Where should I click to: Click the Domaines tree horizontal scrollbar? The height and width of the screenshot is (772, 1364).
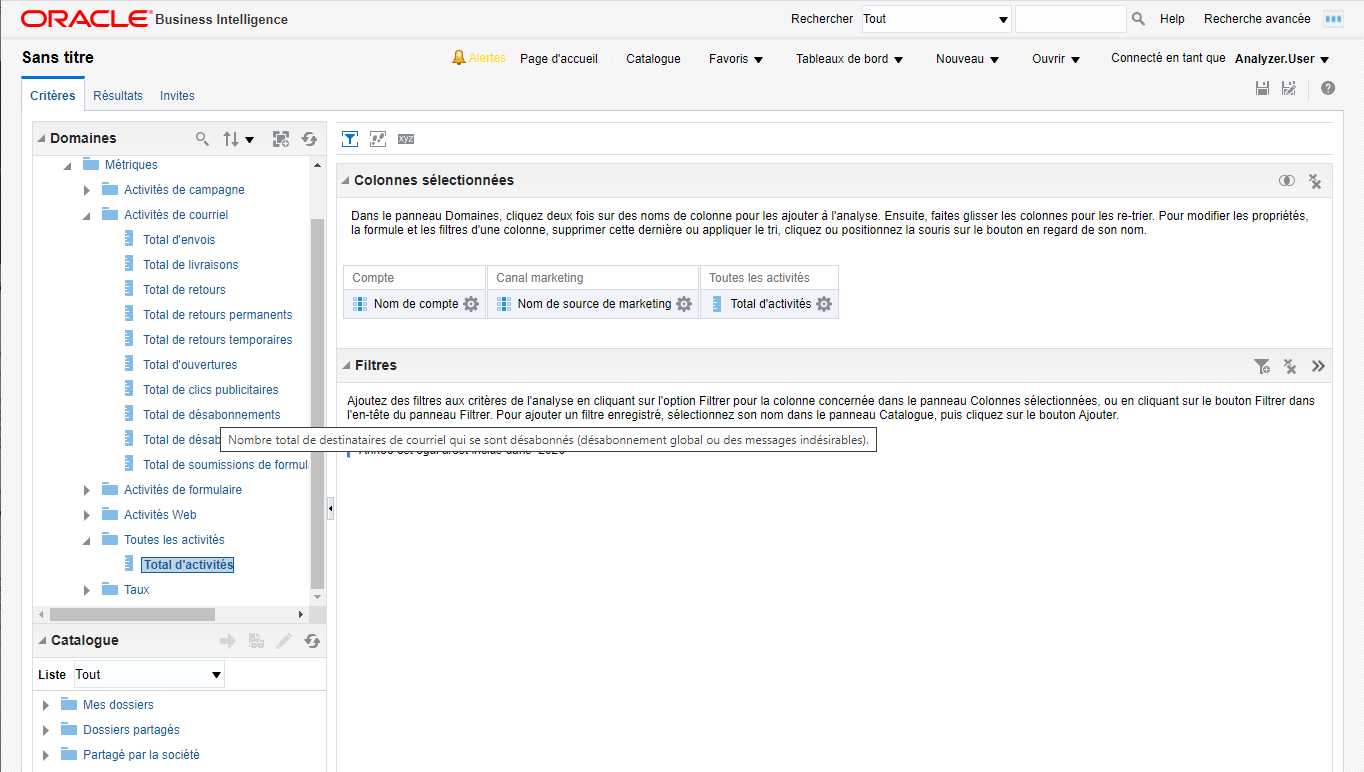[132, 614]
